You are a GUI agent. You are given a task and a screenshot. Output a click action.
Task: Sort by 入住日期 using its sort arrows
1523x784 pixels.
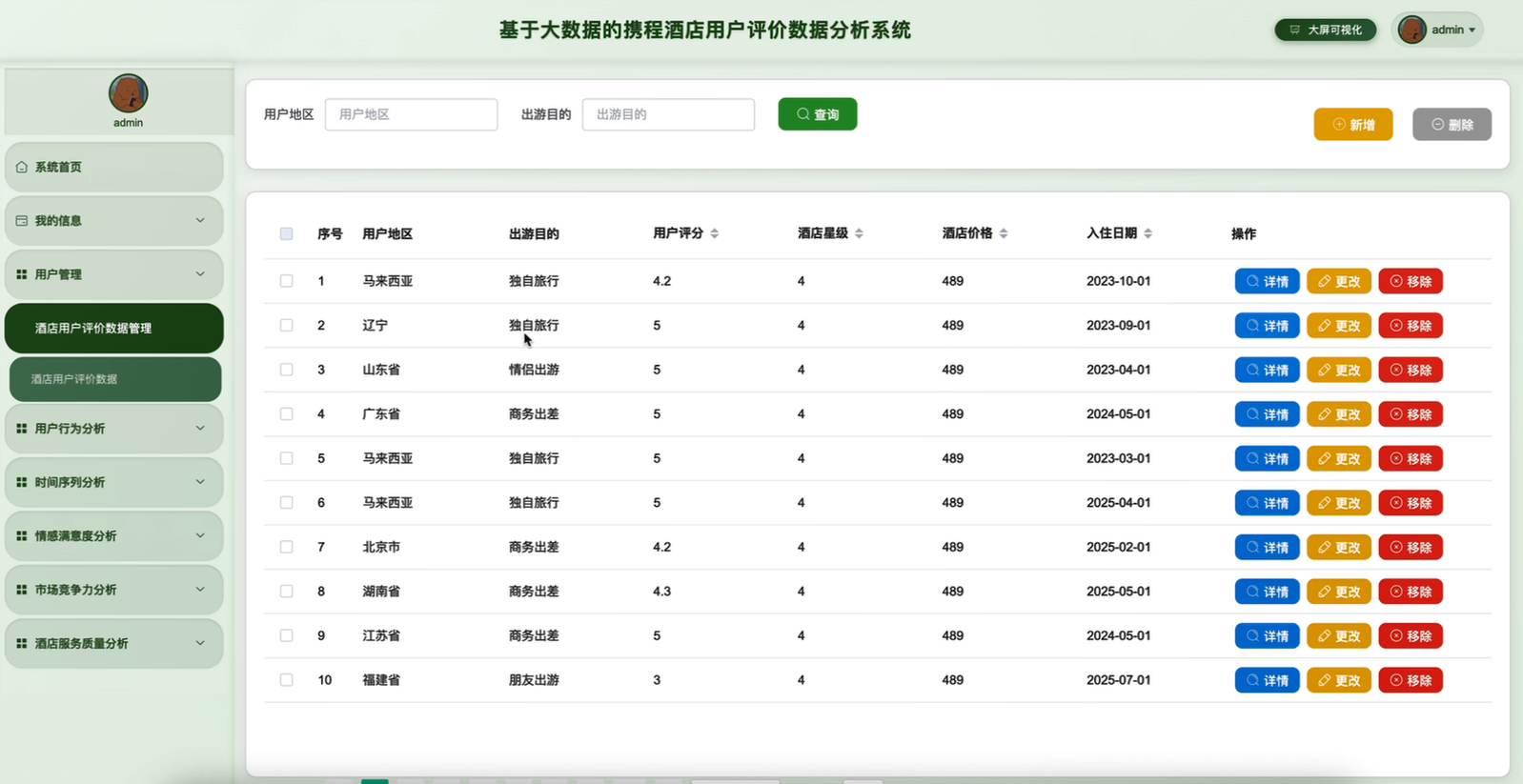pyautogui.click(x=1147, y=233)
